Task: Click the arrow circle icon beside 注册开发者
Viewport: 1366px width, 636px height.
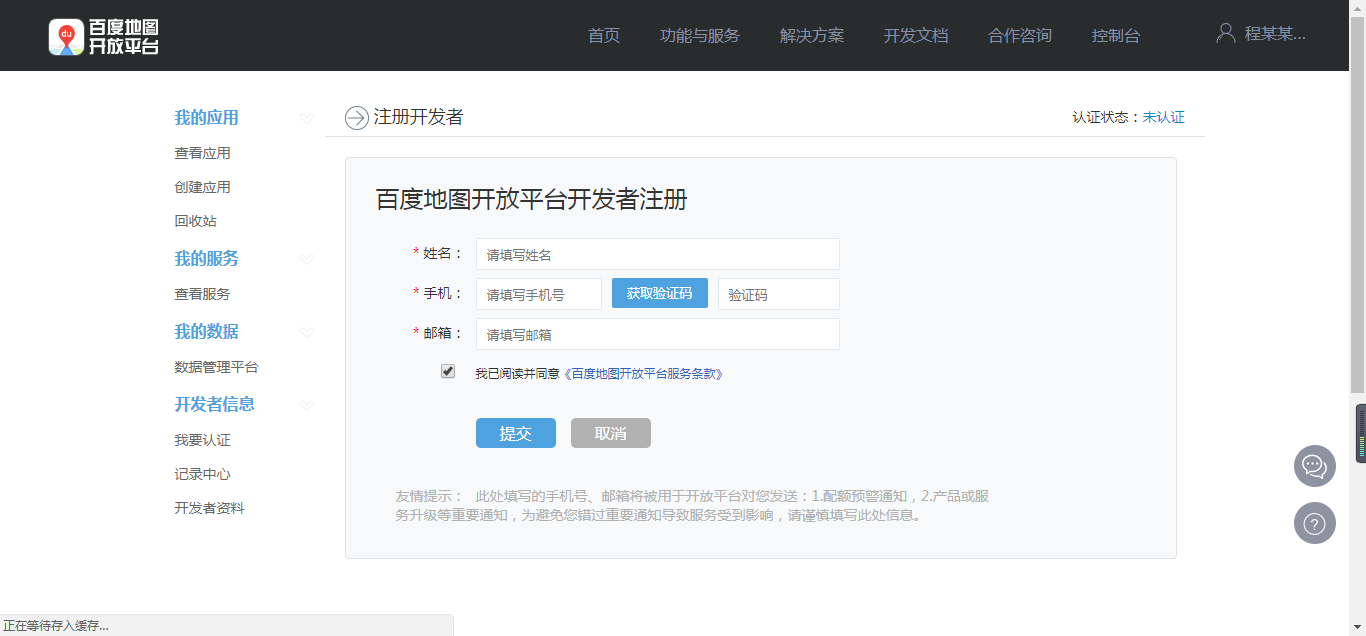Action: [357, 118]
